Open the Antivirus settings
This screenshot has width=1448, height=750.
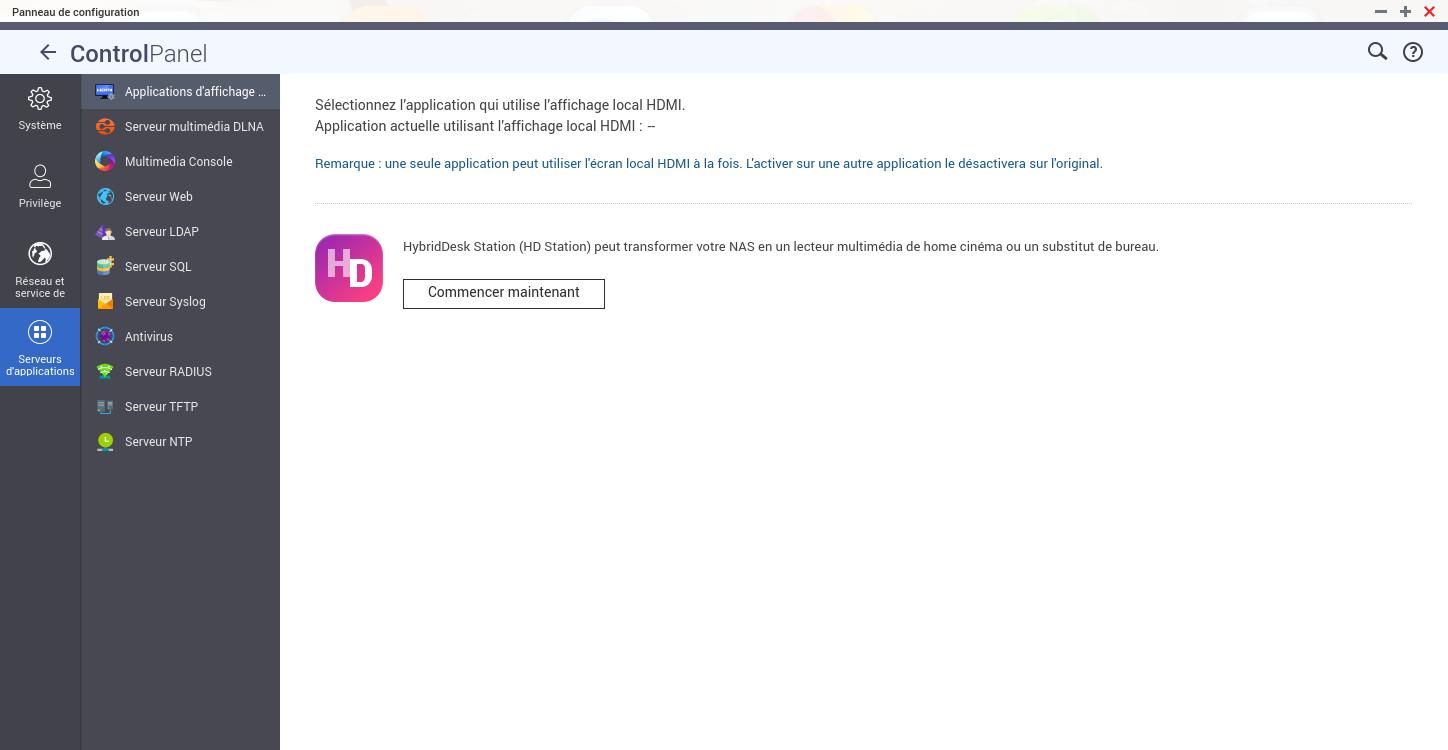[148, 337]
